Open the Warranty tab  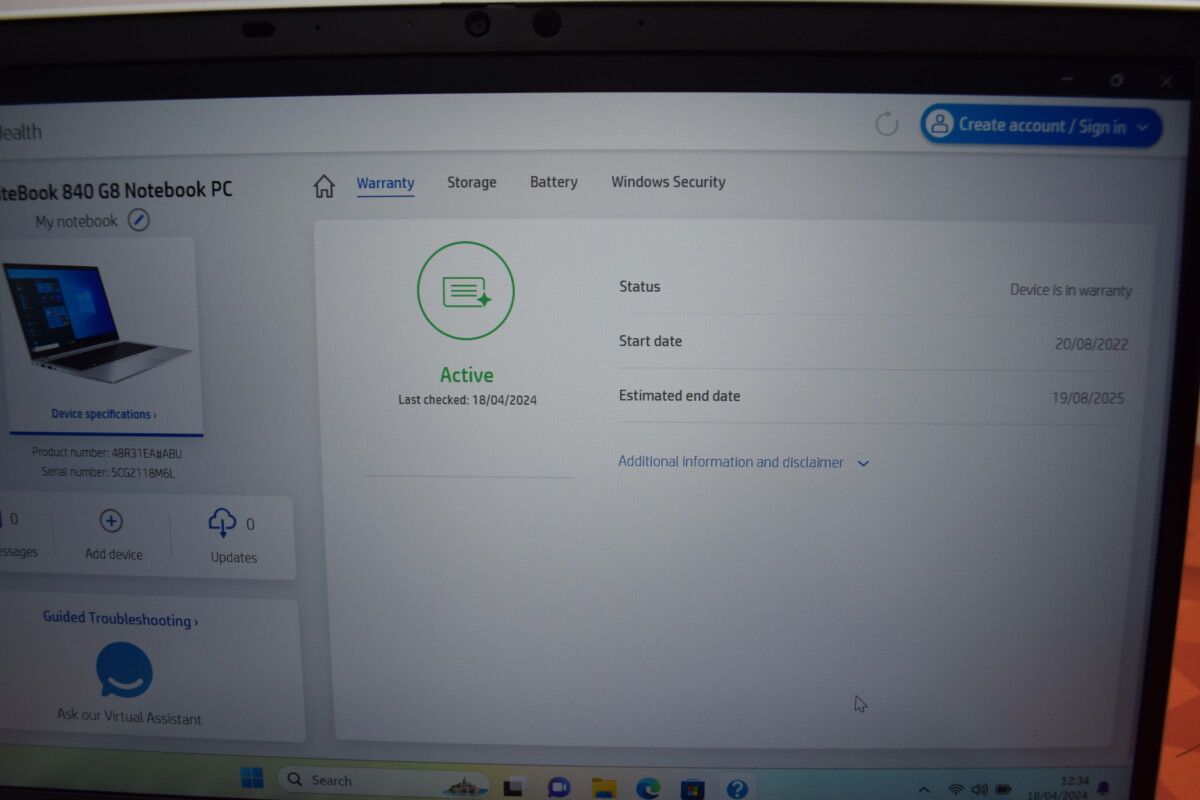pyautogui.click(x=385, y=183)
